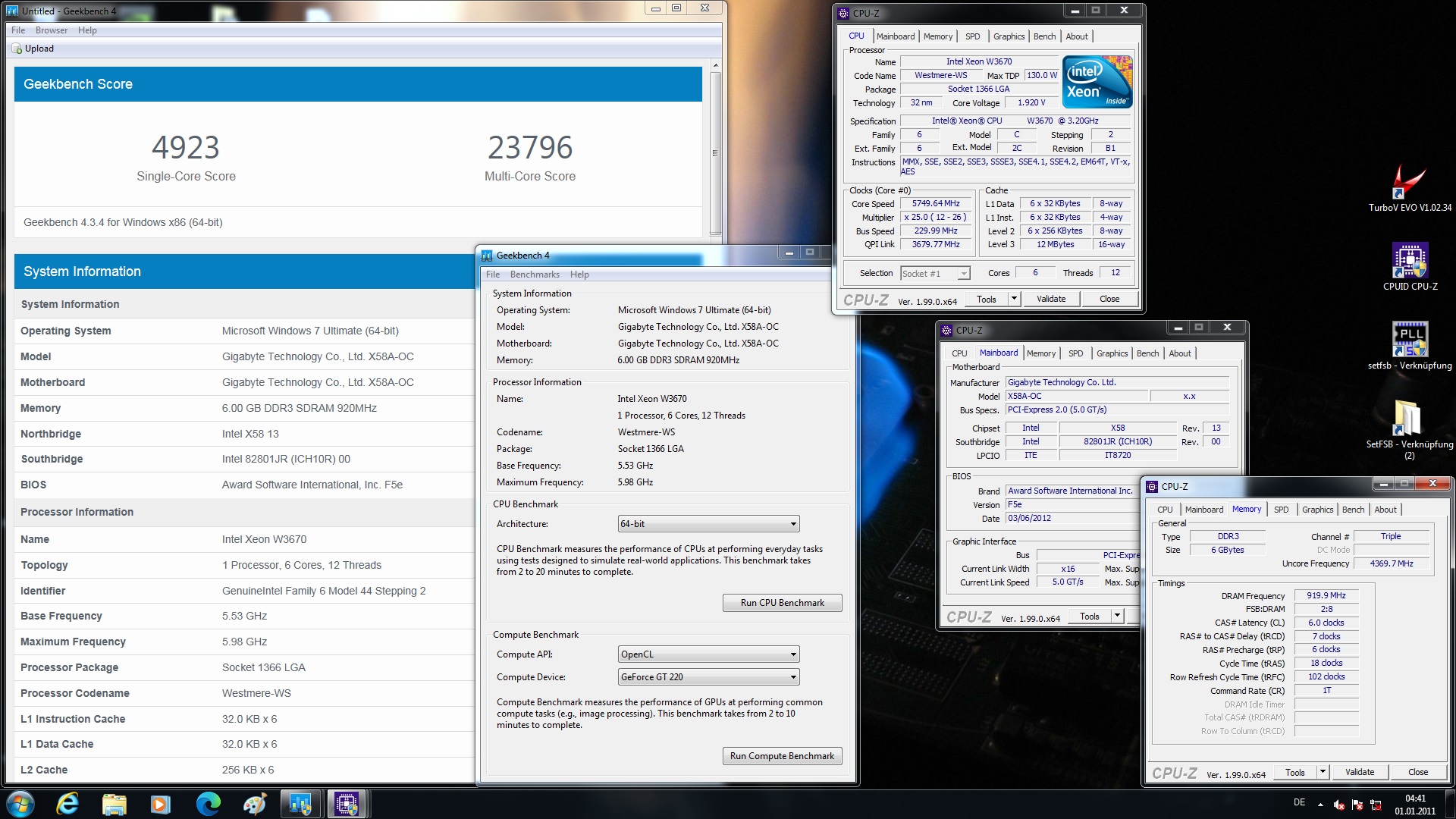This screenshot has width=1456, height=819.
Task: Click the Core Voltage 1.920 V value
Action: click(x=1031, y=102)
